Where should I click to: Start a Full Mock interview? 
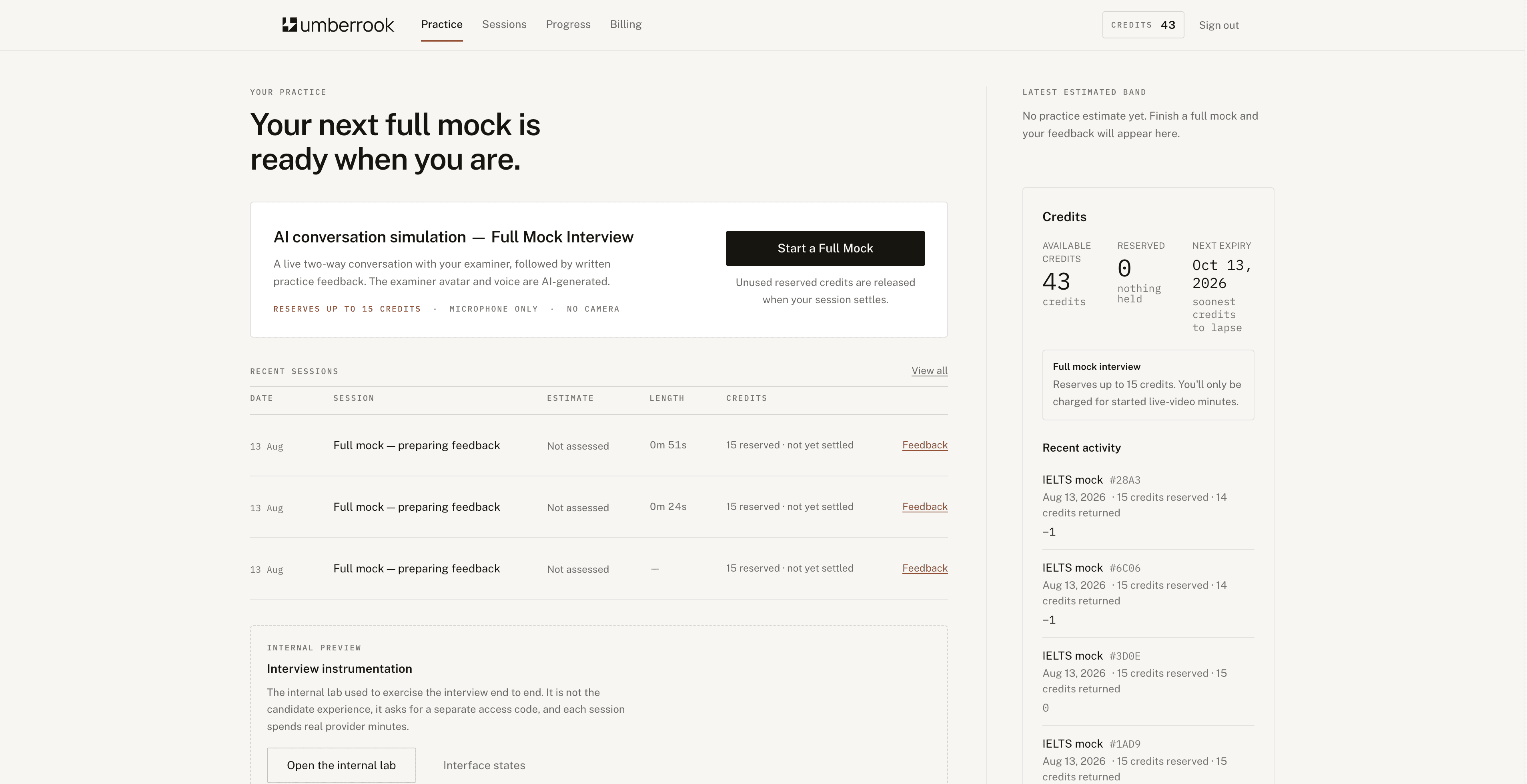tap(825, 248)
